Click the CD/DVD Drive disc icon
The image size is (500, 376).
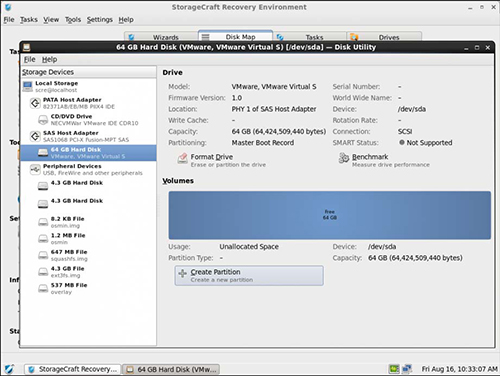click(43, 120)
